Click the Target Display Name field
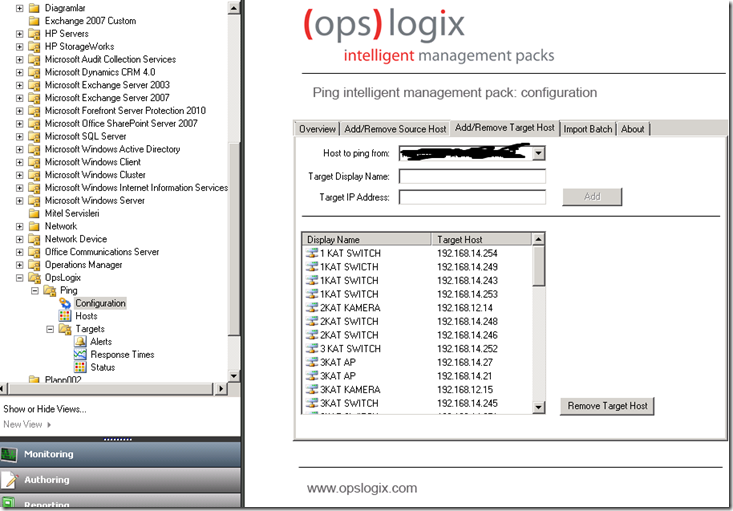This screenshot has height=511, width=733. pos(472,176)
